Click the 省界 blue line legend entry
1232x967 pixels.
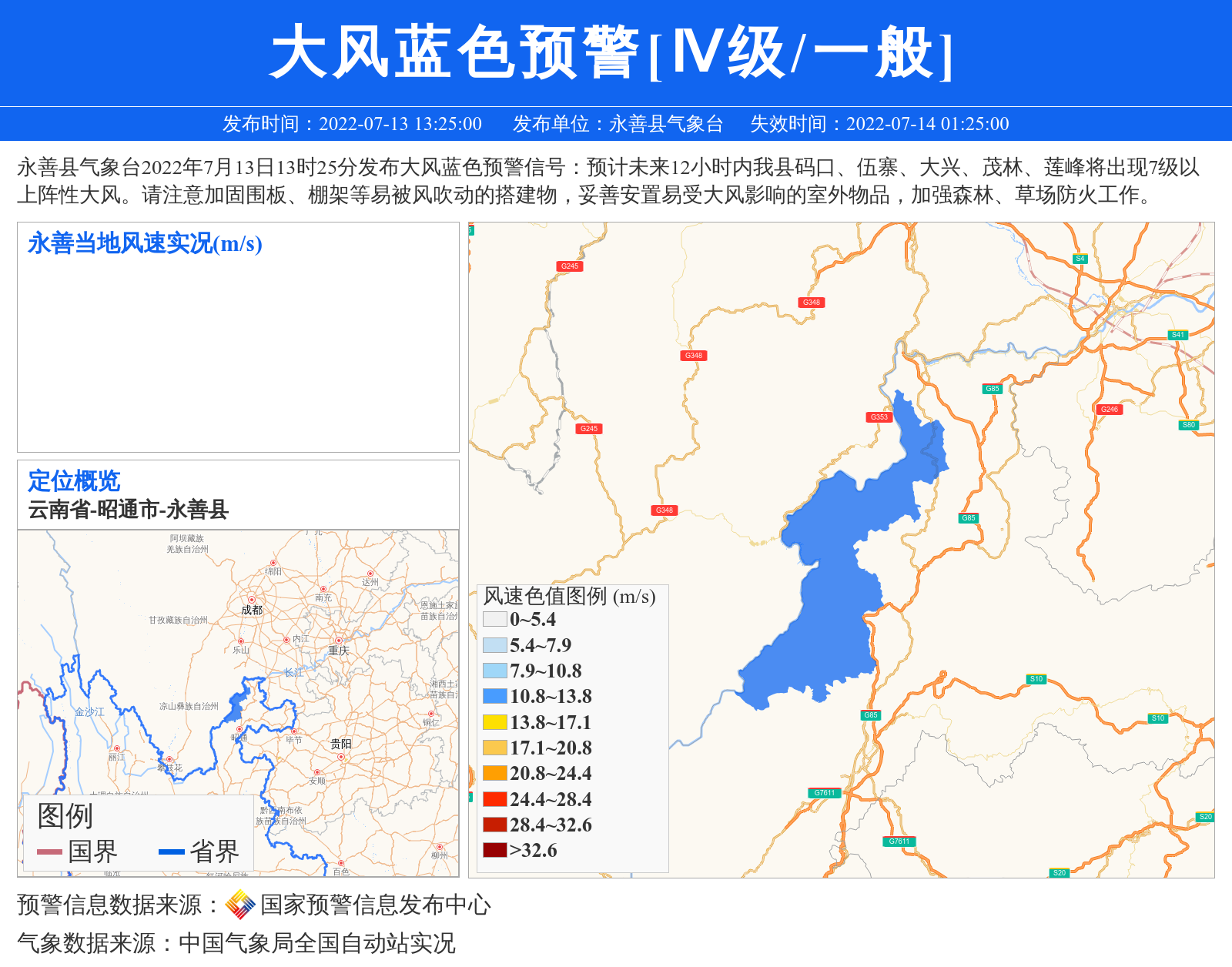(199, 852)
